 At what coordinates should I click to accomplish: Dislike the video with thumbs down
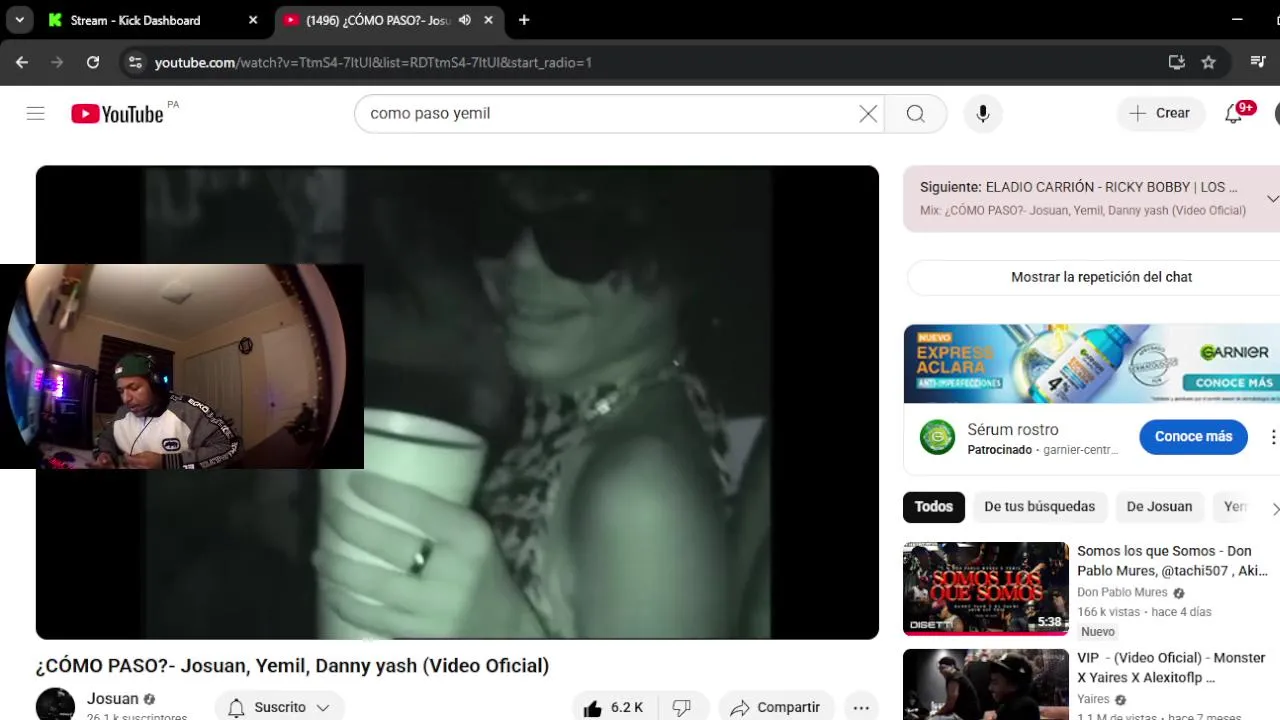682,707
